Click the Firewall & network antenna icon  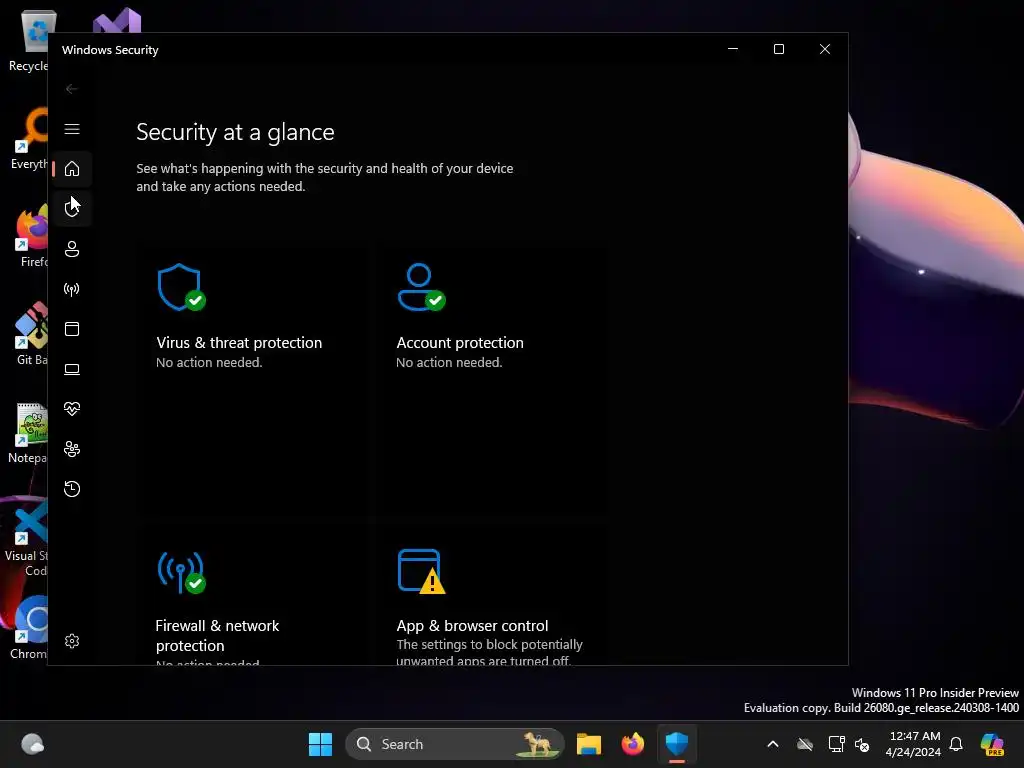point(181,572)
